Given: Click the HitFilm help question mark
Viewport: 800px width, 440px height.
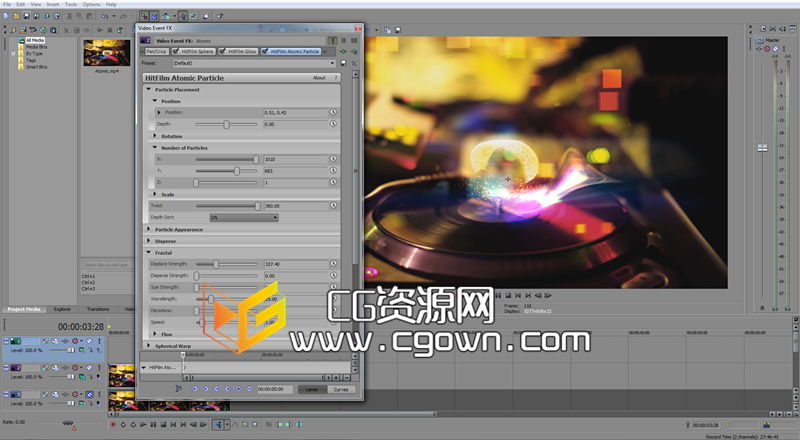Looking at the screenshot, I should [x=336, y=78].
